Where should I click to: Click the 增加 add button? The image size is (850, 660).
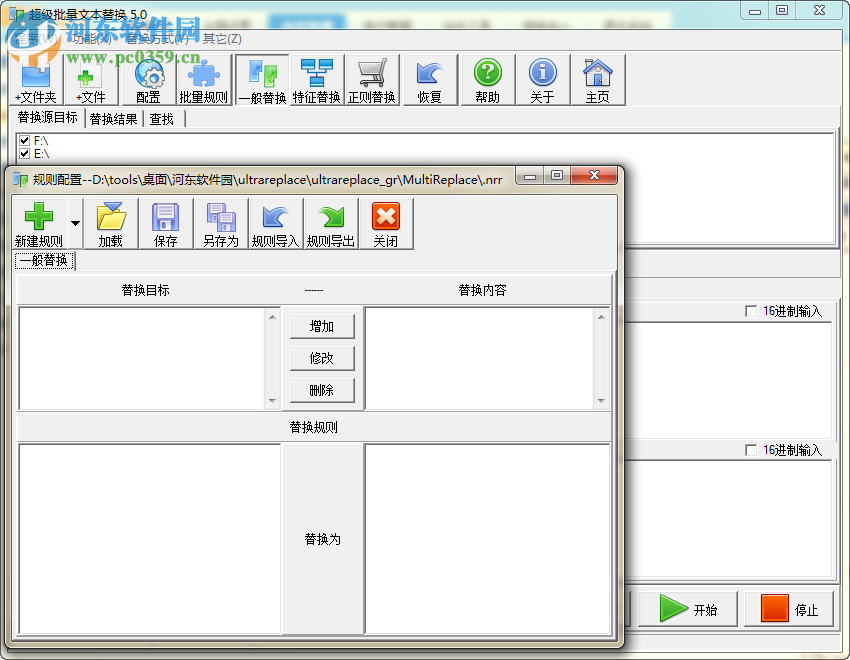coord(322,325)
